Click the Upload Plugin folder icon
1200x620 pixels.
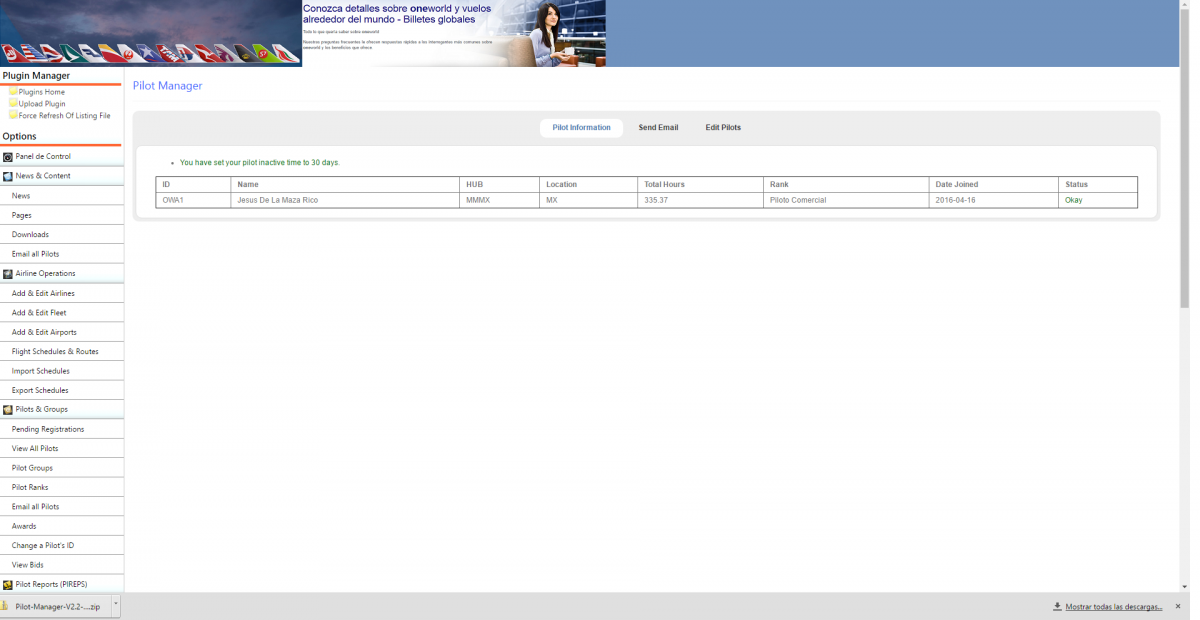pyautogui.click(x=14, y=103)
